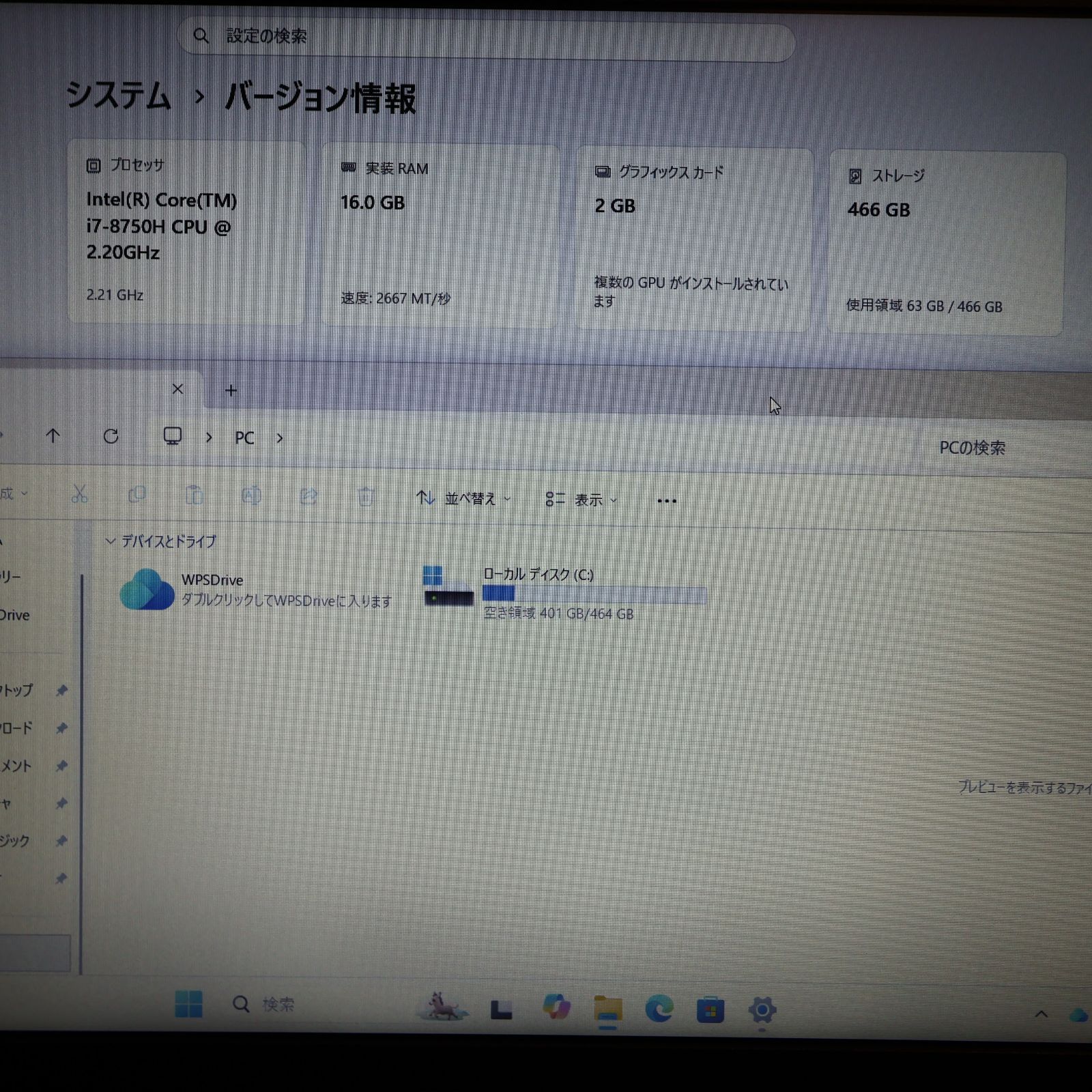Open the three-dot more options menu
This screenshot has height=1092, width=1092.
pyautogui.click(x=667, y=501)
